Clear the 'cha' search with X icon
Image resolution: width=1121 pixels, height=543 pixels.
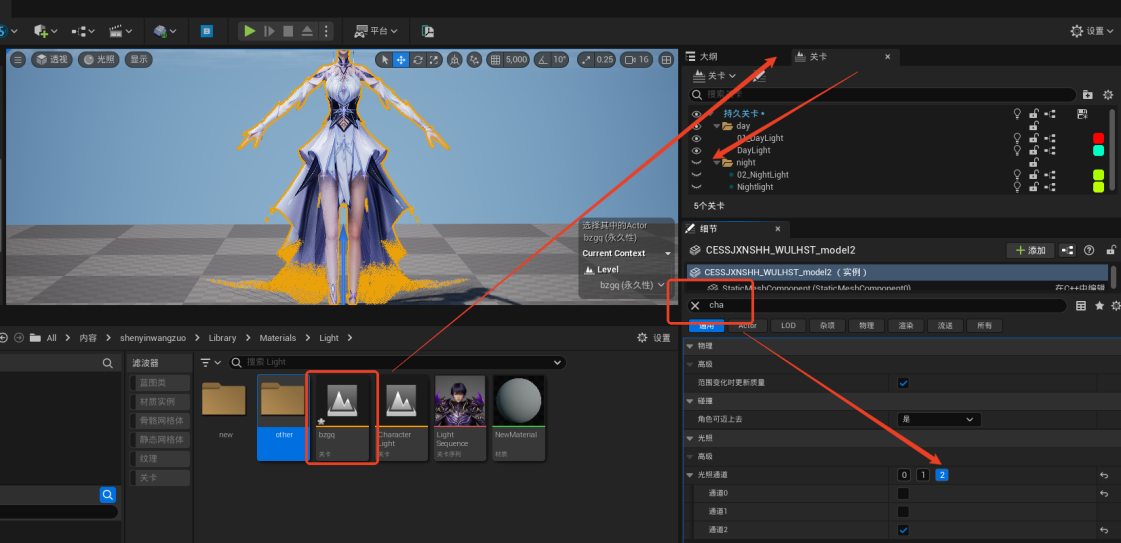click(695, 305)
